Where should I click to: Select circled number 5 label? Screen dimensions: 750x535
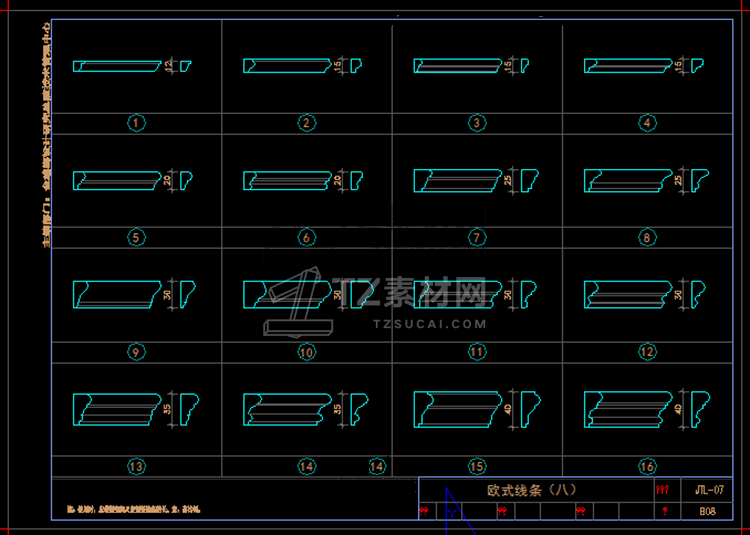(136, 238)
